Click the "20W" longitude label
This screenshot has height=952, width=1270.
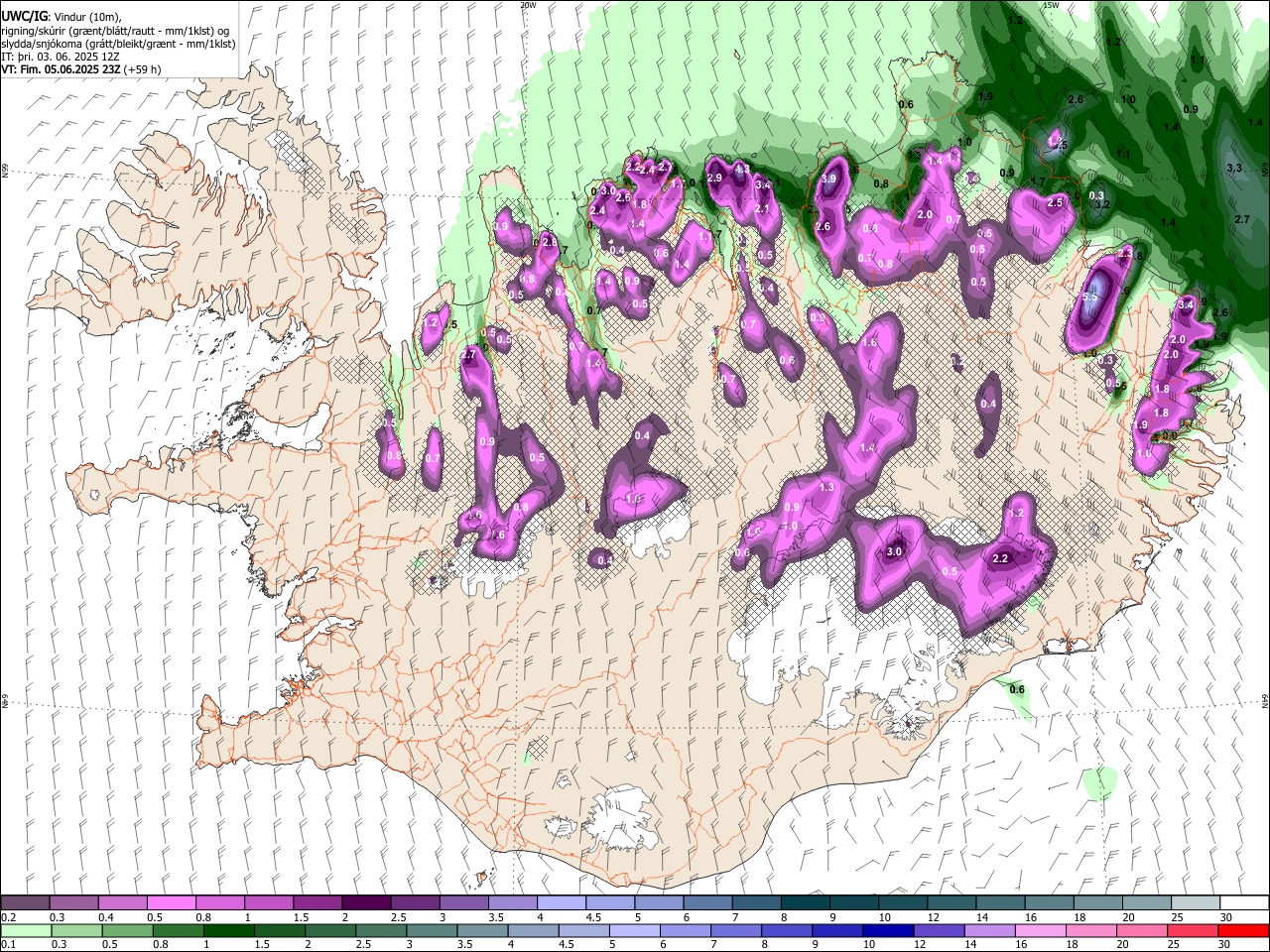tap(527, 5)
